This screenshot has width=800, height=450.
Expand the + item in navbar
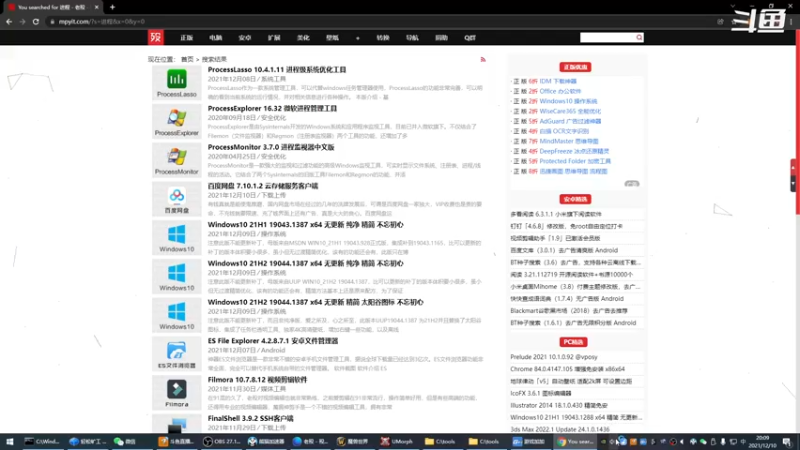coord(358,38)
